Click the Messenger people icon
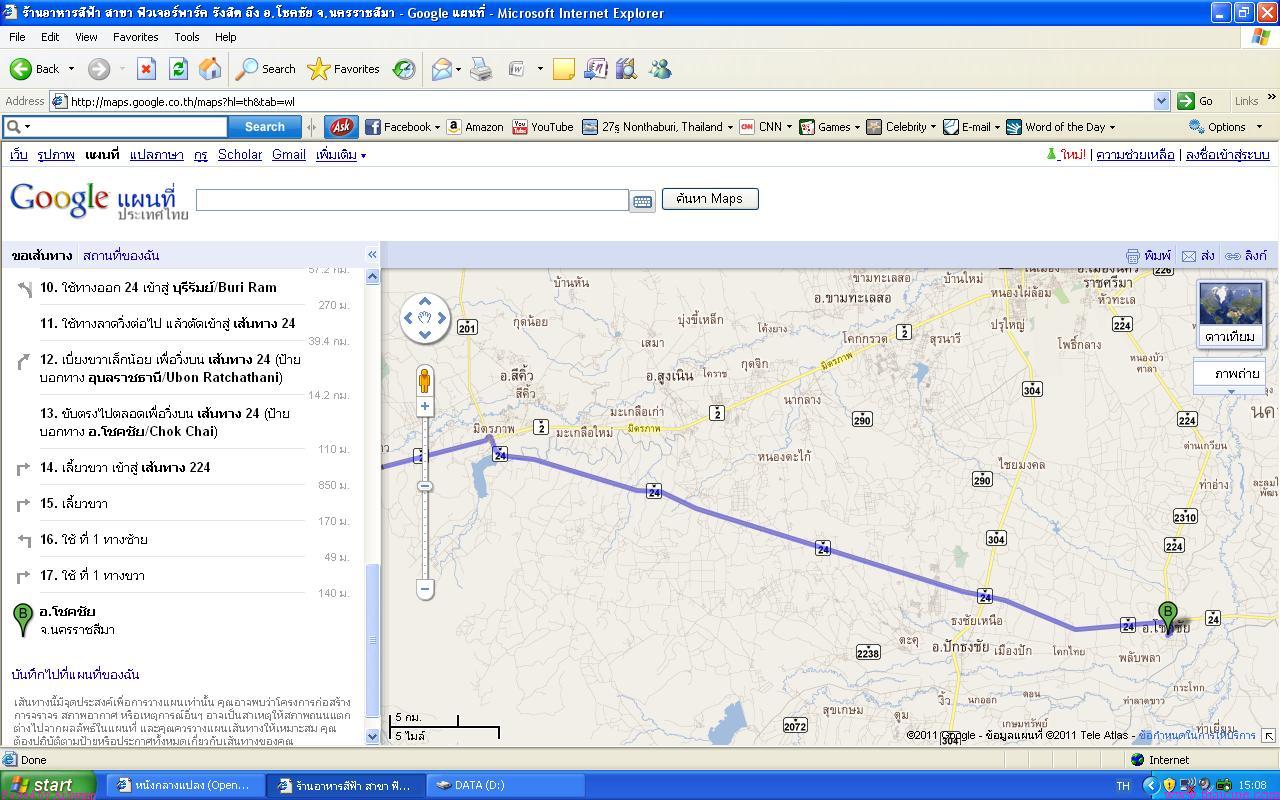Image resolution: width=1280 pixels, height=800 pixels. (660, 69)
